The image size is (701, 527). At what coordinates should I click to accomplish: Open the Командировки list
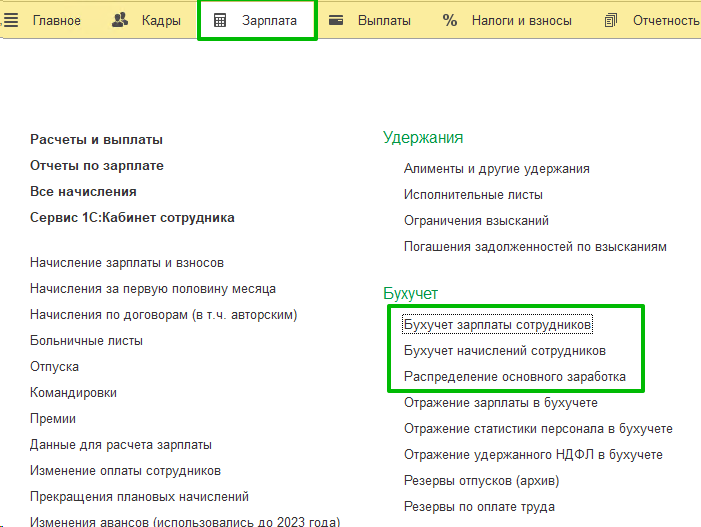[x=73, y=392]
